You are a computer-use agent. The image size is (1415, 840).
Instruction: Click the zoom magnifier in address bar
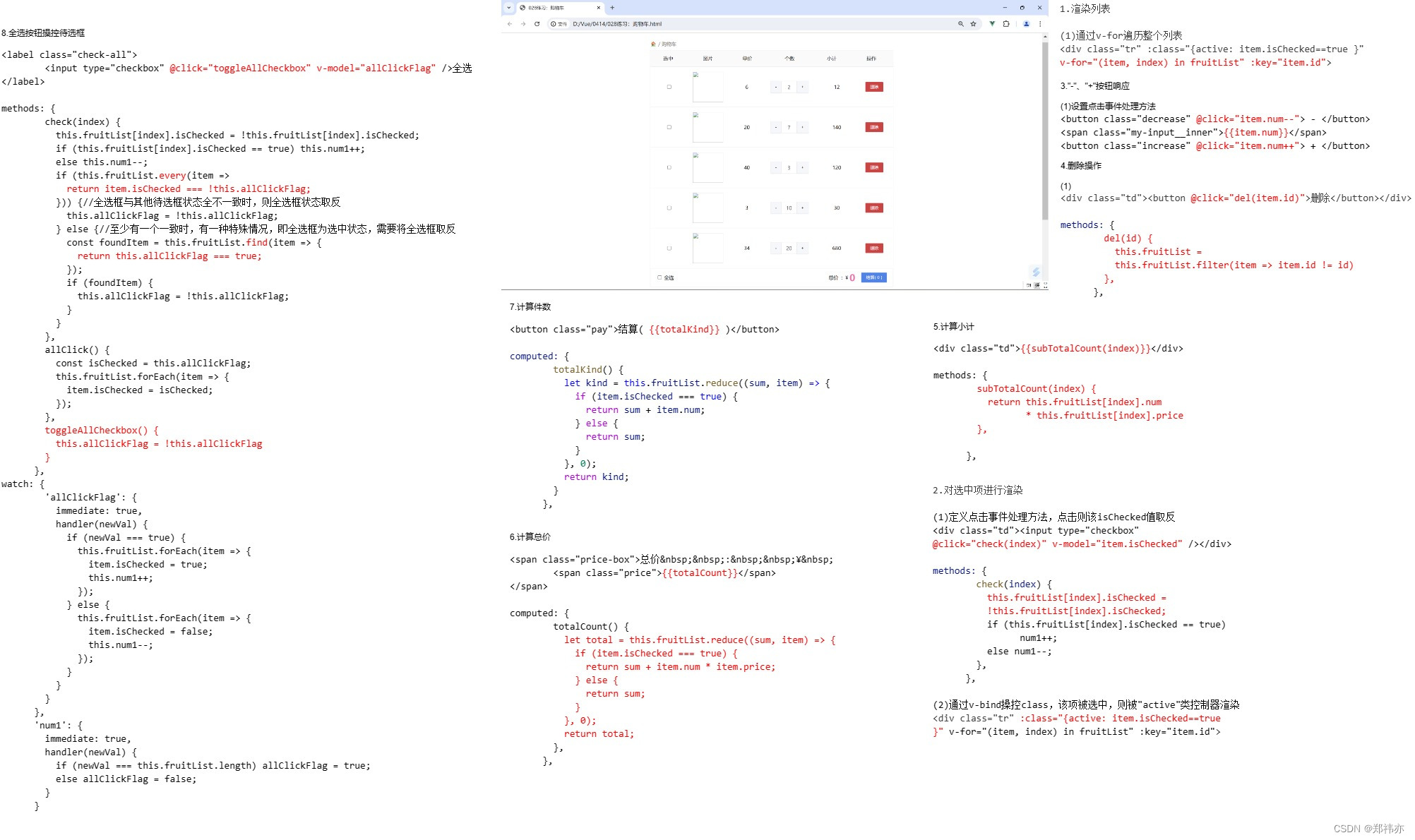click(x=960, y=24)
